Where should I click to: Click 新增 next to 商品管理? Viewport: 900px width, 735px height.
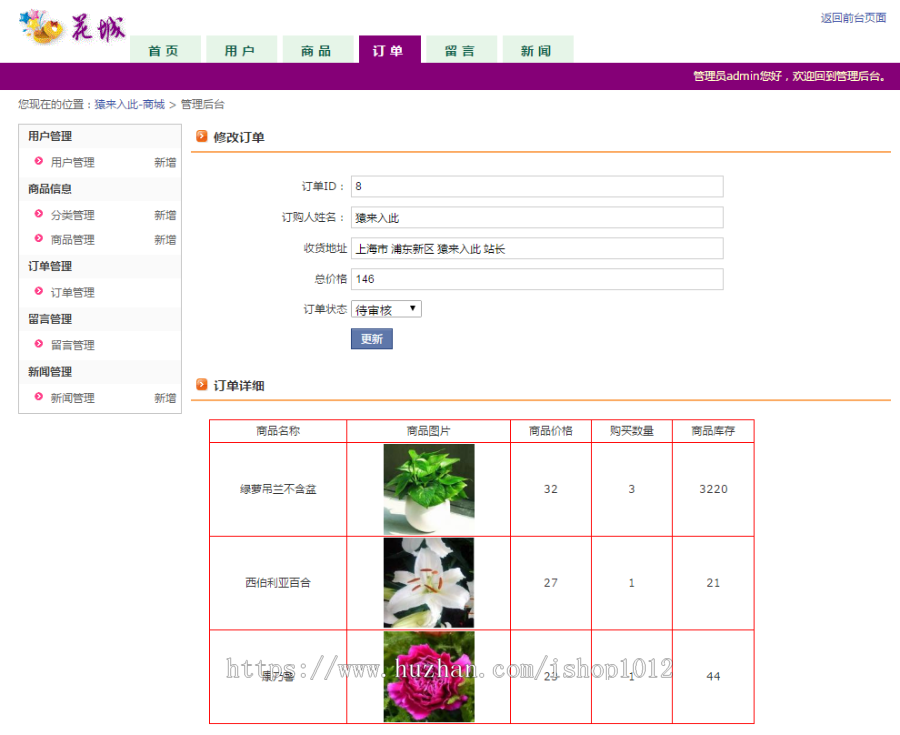click(x=166, y=239)
